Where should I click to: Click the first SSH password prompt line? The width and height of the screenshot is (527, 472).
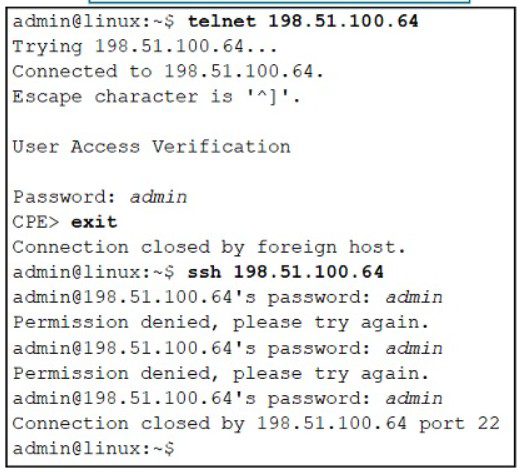point(228,298)
